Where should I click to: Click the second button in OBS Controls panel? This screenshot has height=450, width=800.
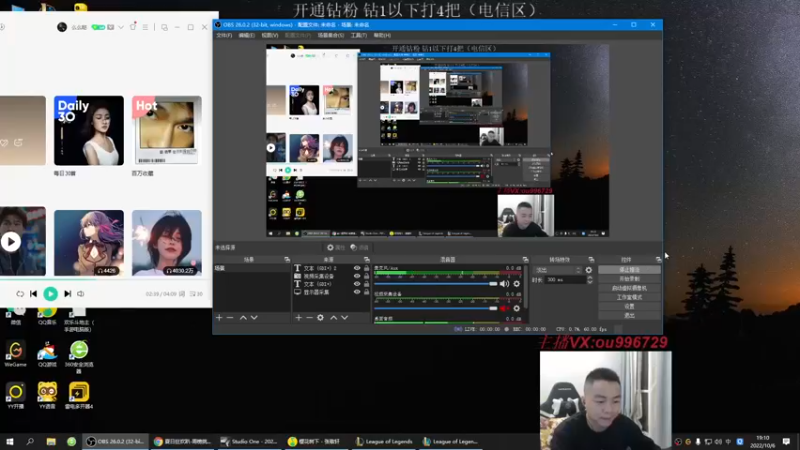coord(629,279)
